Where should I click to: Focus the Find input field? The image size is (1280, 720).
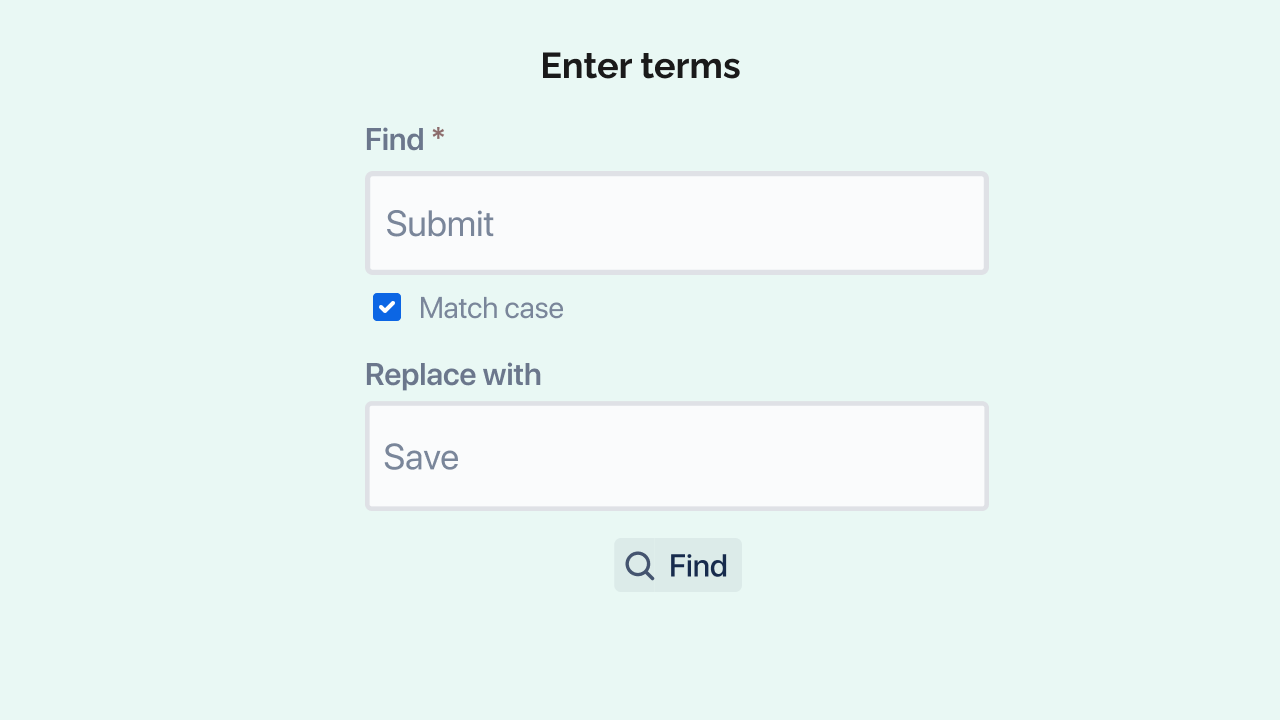[676, 223]
